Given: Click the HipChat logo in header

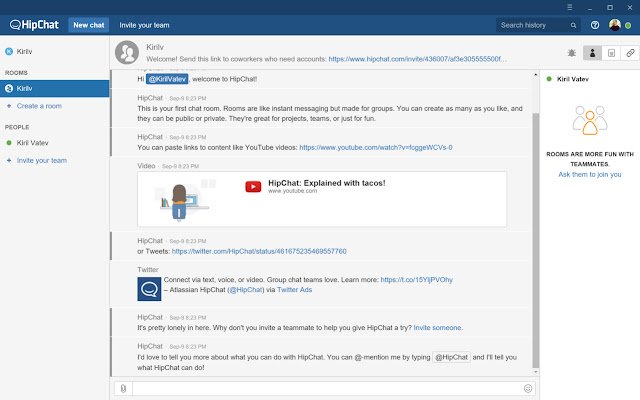Looking at the screenshot, I should (x=34, y=25).
